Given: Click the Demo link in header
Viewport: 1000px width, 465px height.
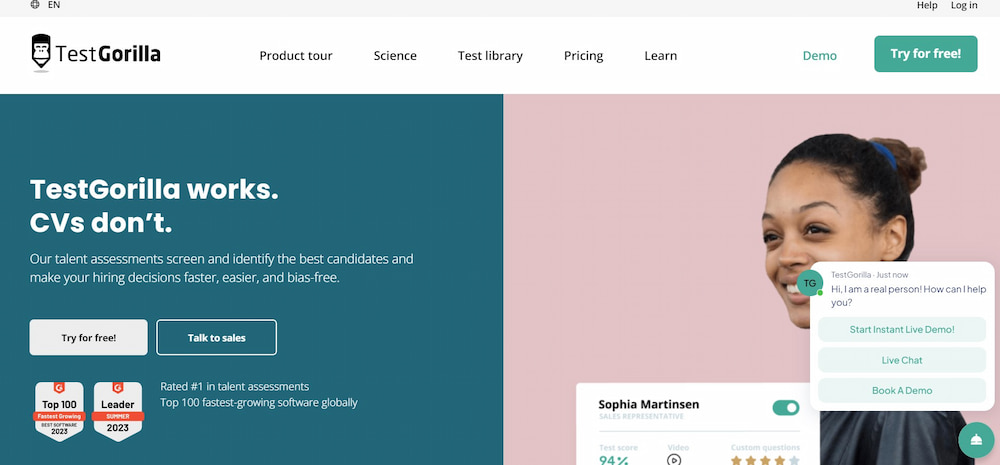Looking at the screenshot, I should (820, 55).
